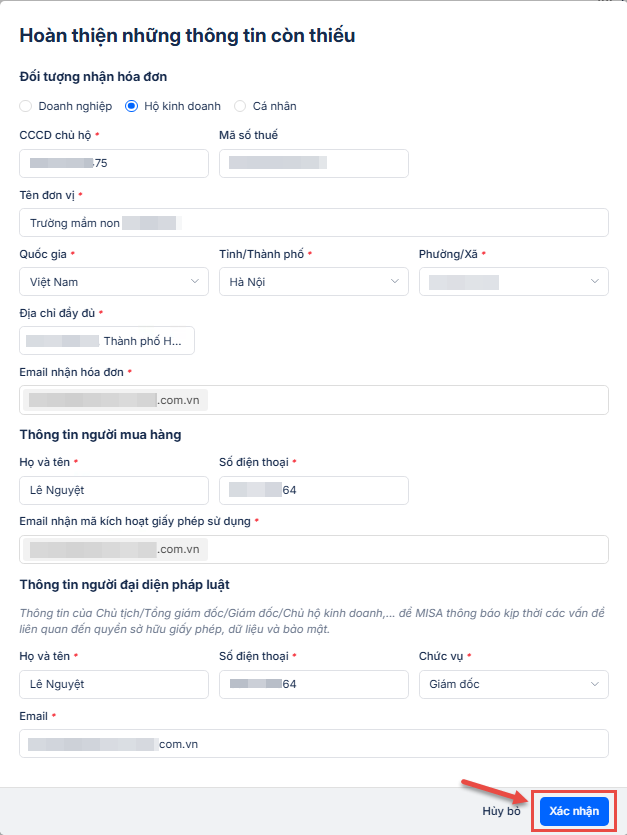Expand the Chức vụ dropdown
627x835 pixels.
(x=513, y=684)
